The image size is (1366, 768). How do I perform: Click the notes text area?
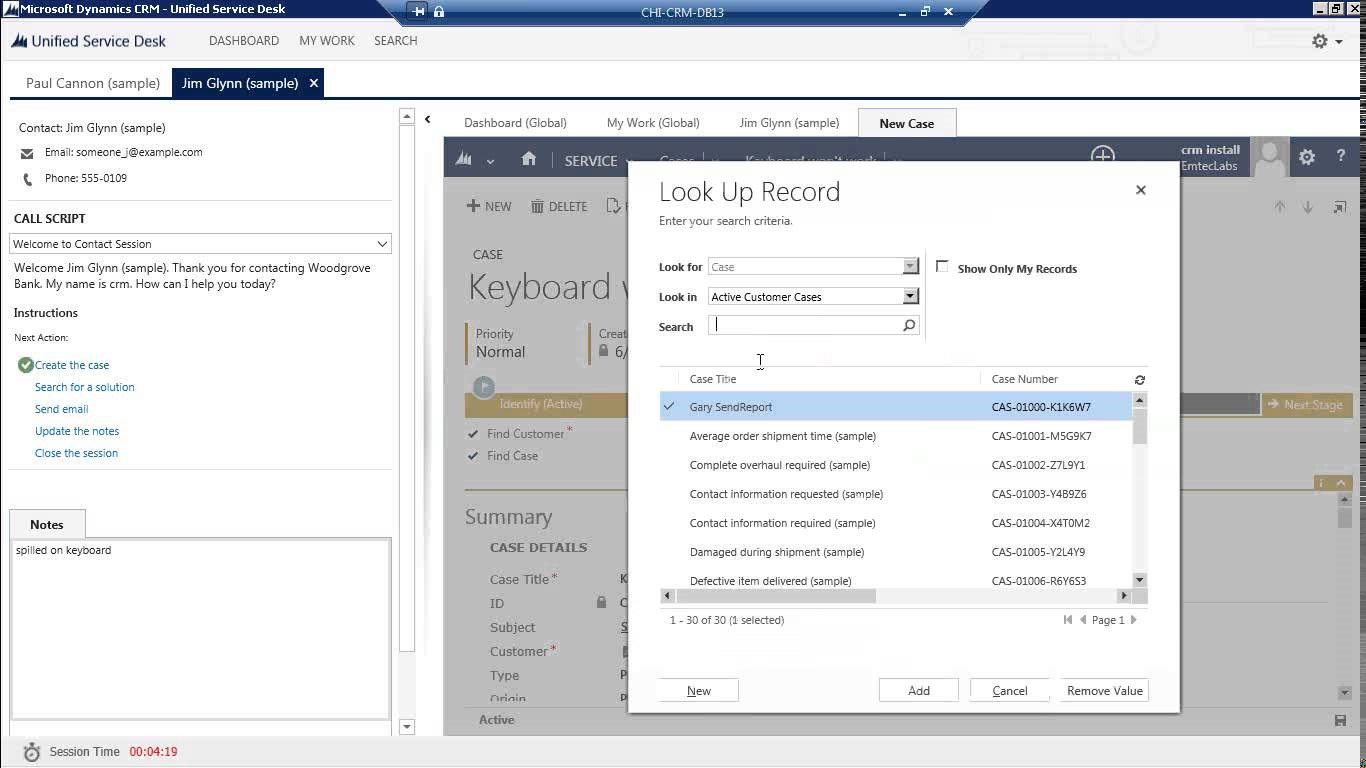click(x=200, y=629)
